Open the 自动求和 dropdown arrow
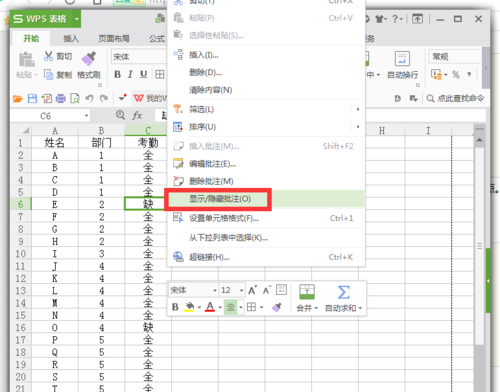Viewport: 500px width, 392px height. coord(360,308)
